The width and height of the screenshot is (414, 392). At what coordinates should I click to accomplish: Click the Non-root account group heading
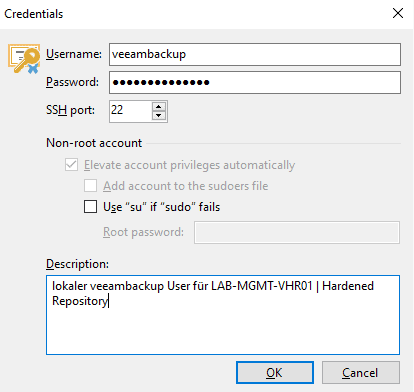(x=94, y=143)
